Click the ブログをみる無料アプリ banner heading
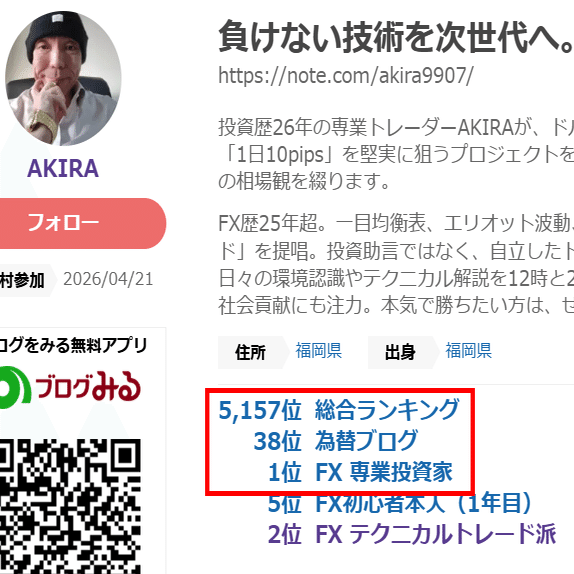574x574 pixels. 73,345
